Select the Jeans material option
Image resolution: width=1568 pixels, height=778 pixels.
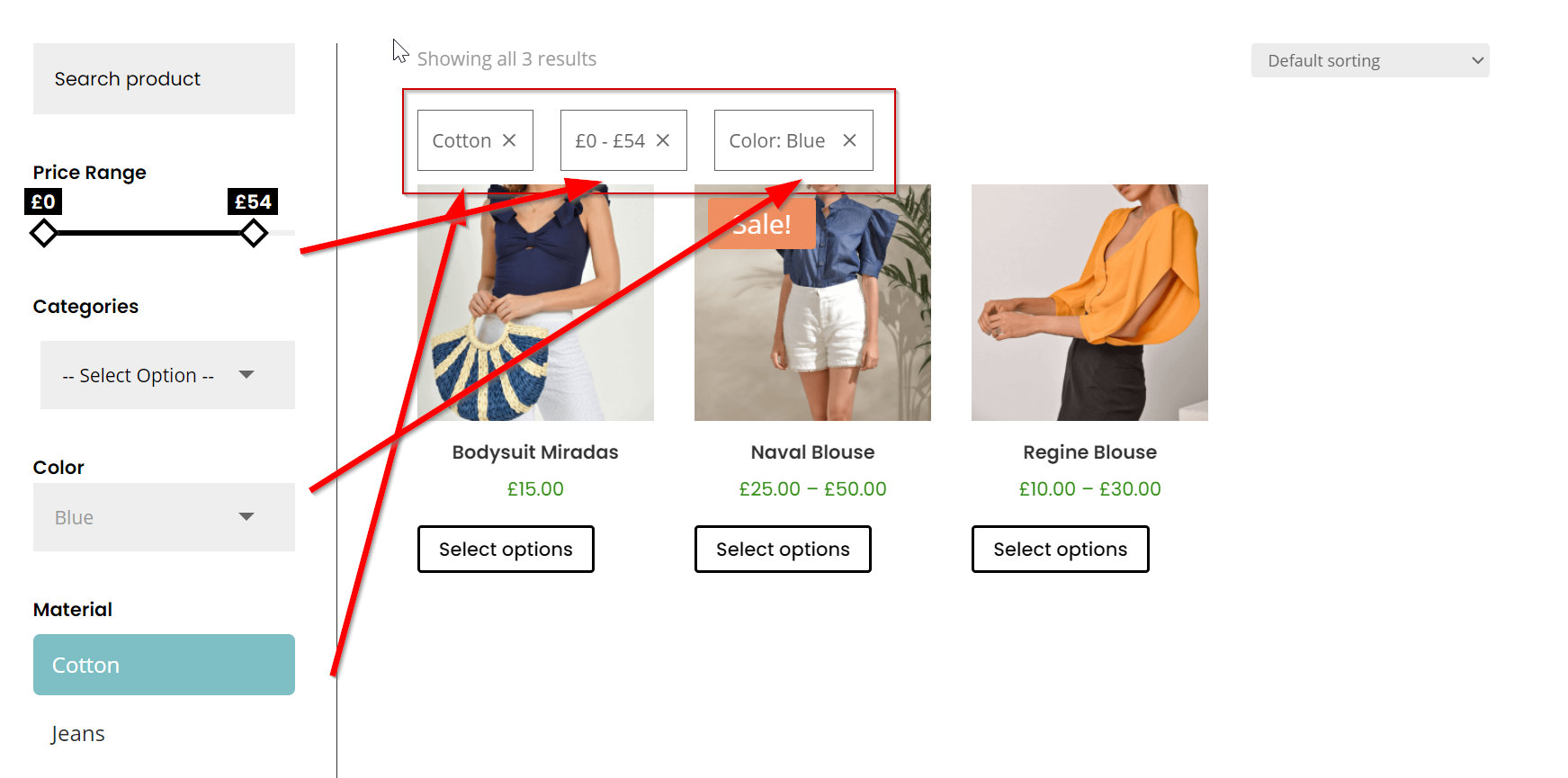pos(78,734)
